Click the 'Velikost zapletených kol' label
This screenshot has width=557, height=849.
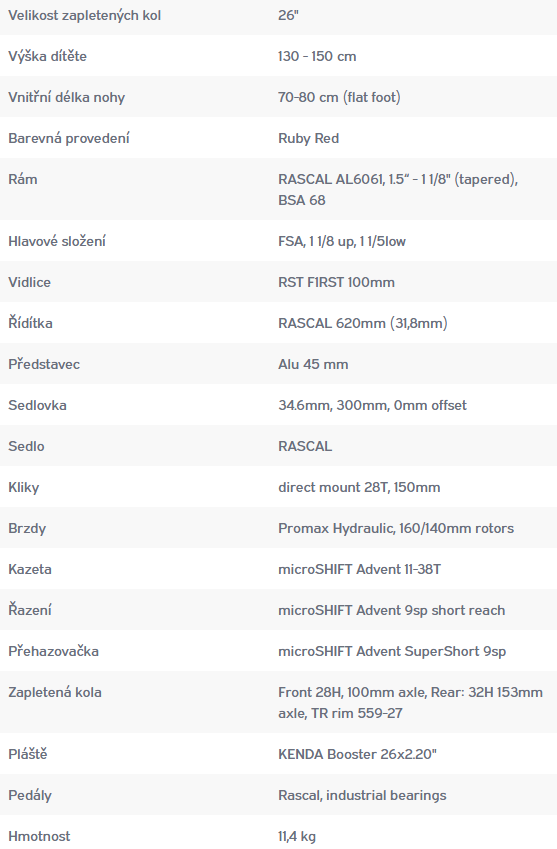point(84,15)
